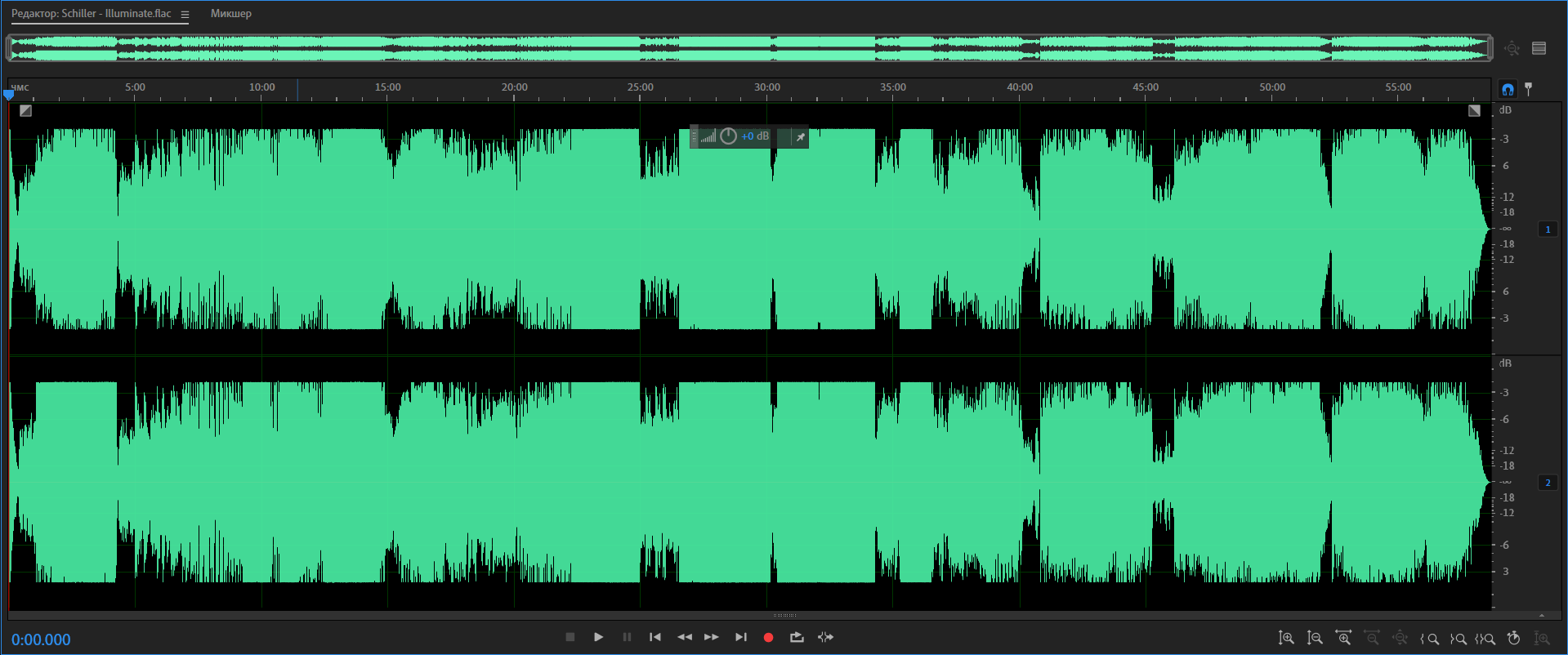Toggle channel 2 enable button
1568x655 pixels.
click(x=1548, y=483)
